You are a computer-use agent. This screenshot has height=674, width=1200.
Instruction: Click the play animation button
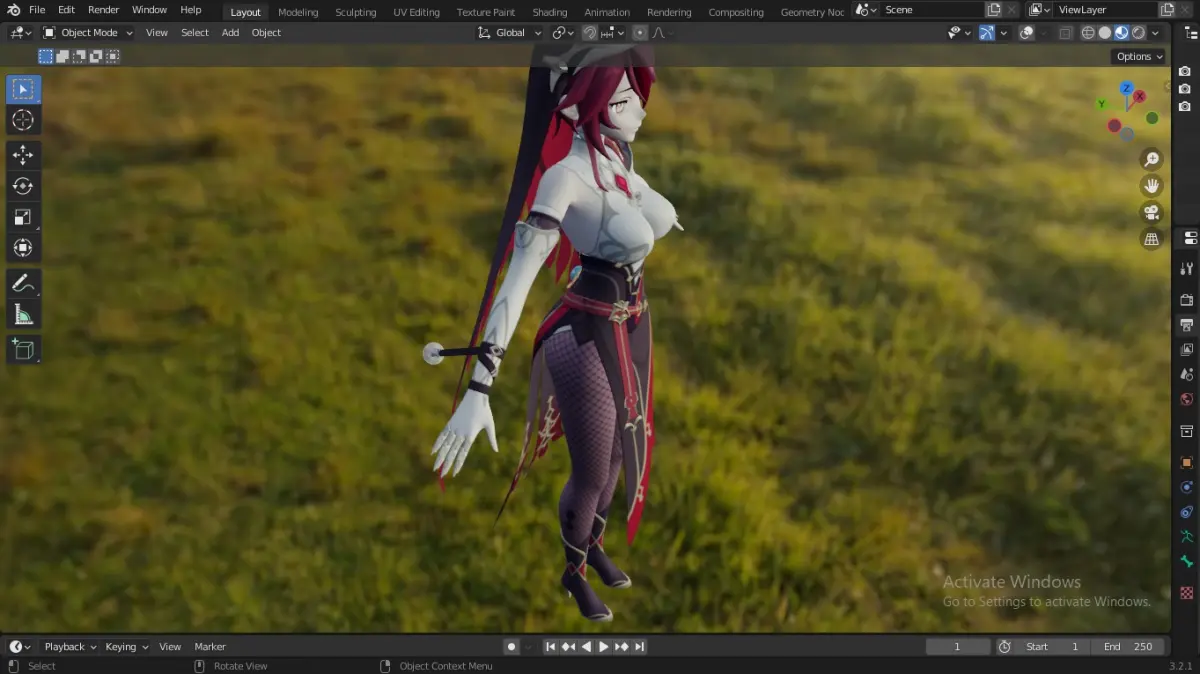603,647
